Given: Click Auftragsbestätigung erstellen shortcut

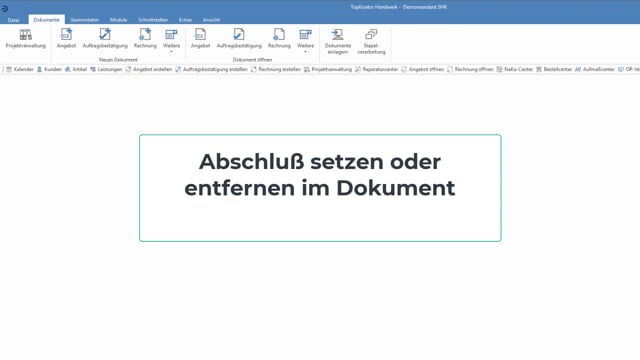Looking at the screenshot, I should coord(211,69).
